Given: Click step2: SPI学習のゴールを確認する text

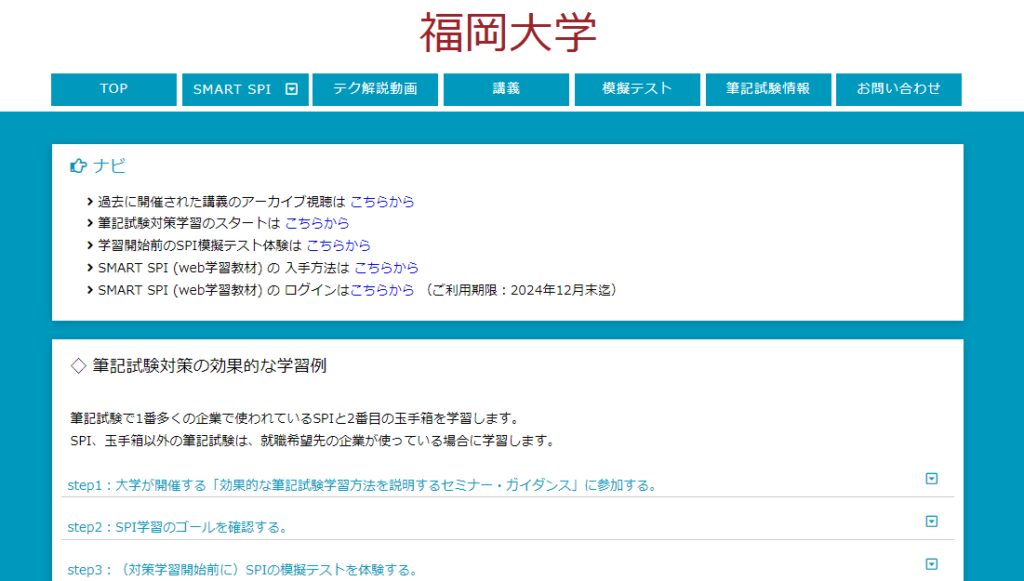Looking at the screenshot, I should pos(178,527).
